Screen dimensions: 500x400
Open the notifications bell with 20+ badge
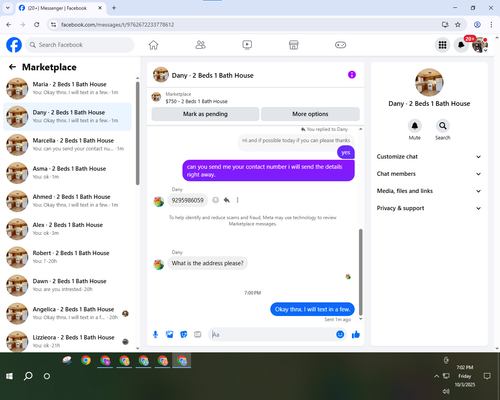[461, 45]
